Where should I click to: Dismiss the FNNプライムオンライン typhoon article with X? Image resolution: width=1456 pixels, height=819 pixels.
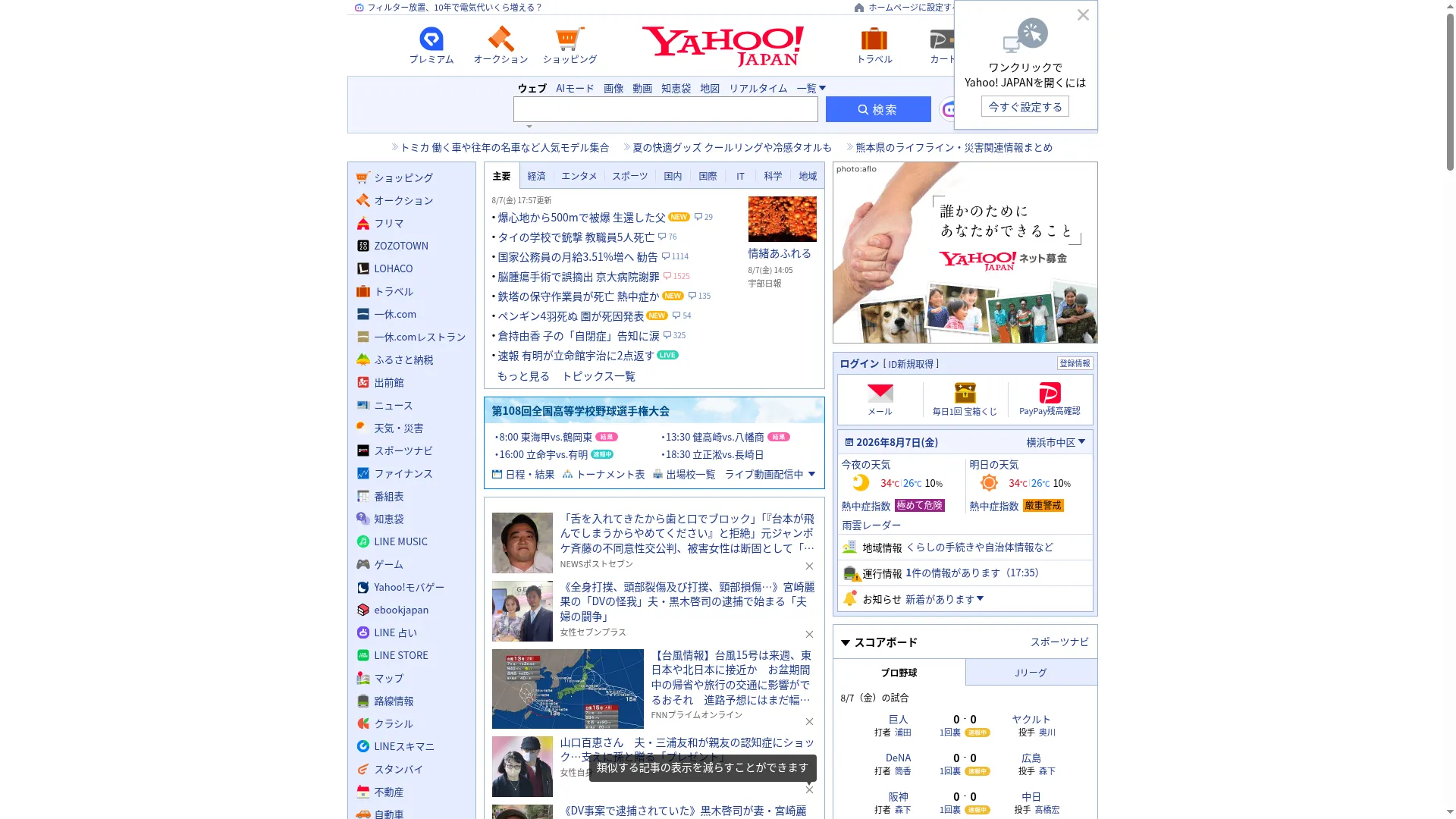point(809,721)
